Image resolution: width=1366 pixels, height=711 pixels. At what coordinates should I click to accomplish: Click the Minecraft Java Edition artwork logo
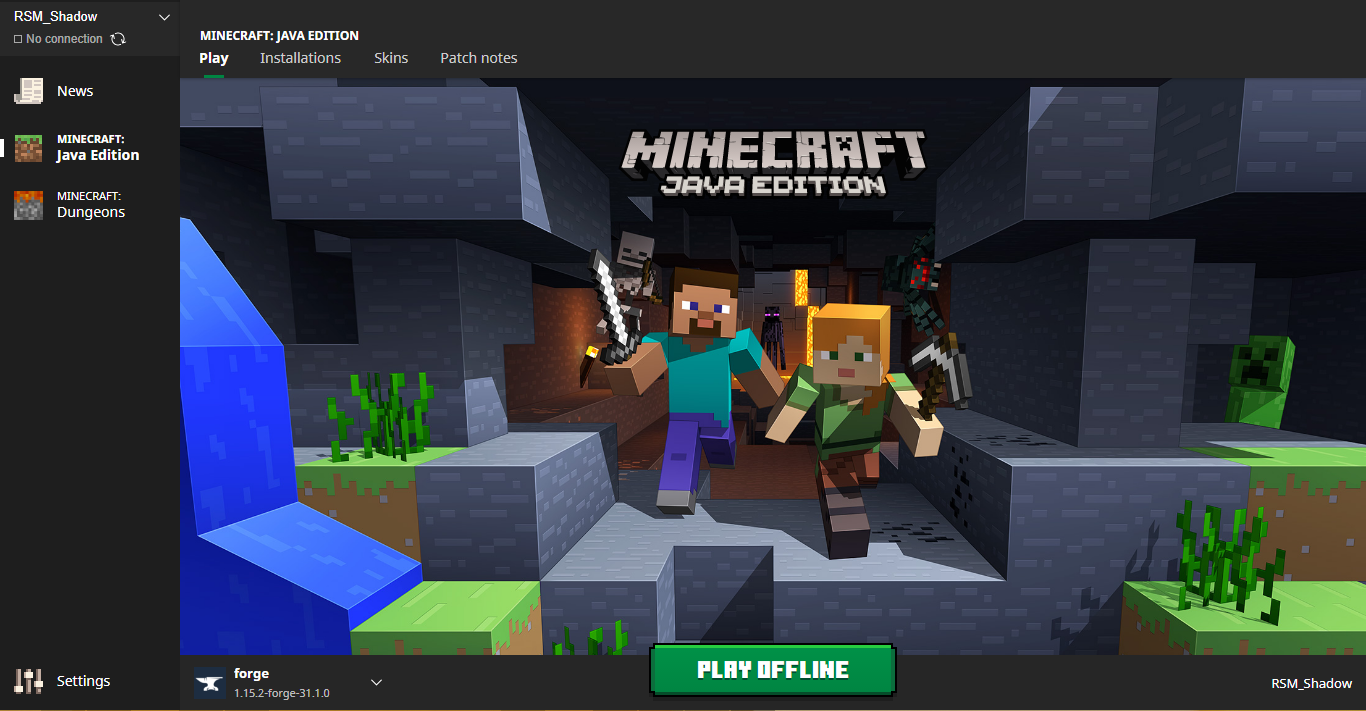point(775,162)
